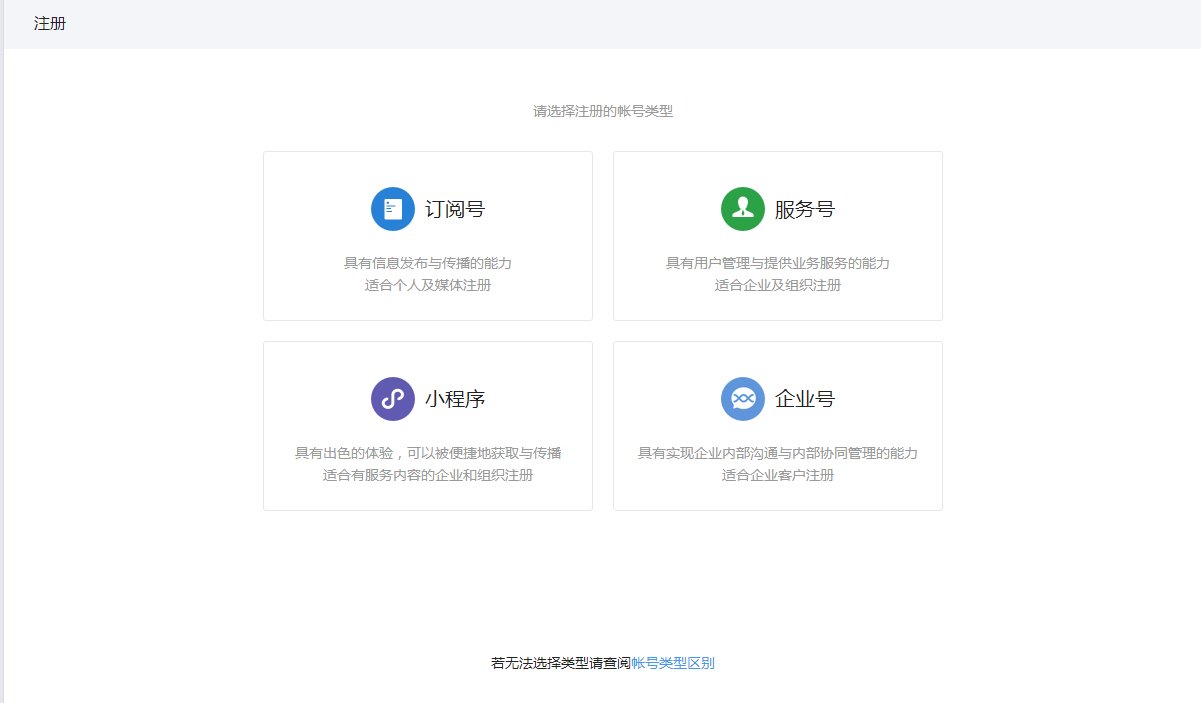Click the 请选择注册的帐号类型 heading
Screen dimensions: 1201x703
[600, 110]
